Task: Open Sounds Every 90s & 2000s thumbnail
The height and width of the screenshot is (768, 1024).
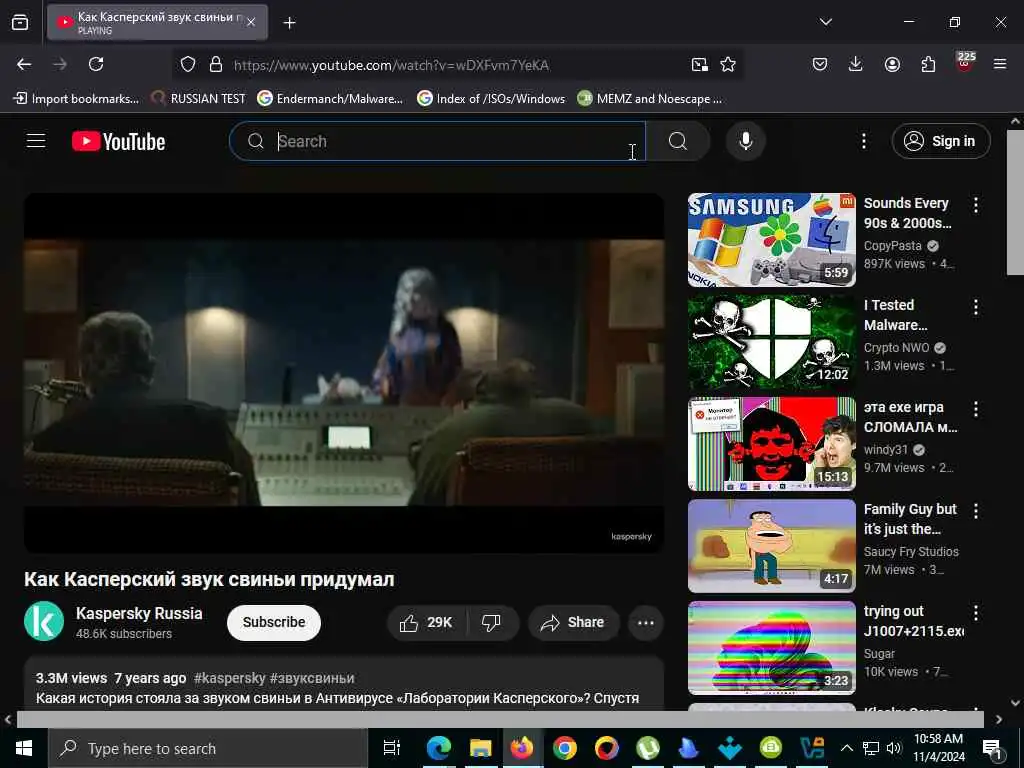Action: click(x=771, y=240)
